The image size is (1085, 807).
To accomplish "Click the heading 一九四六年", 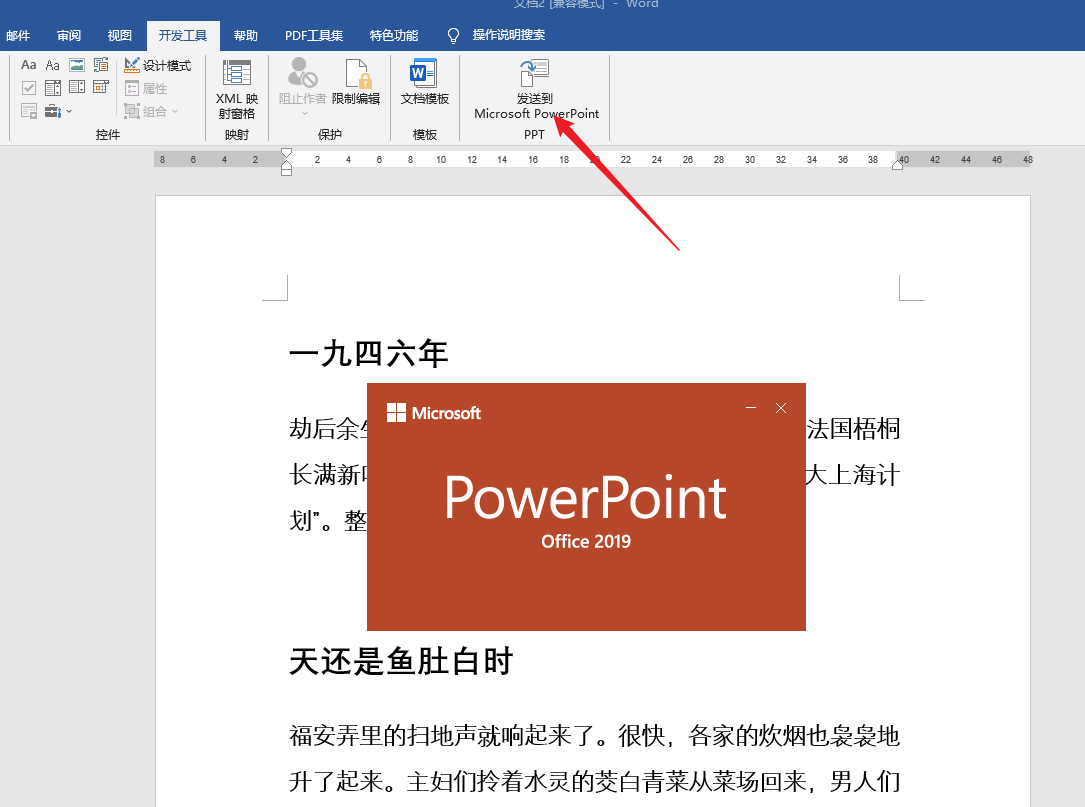I will pyautogui.click(x=369, y=353).
